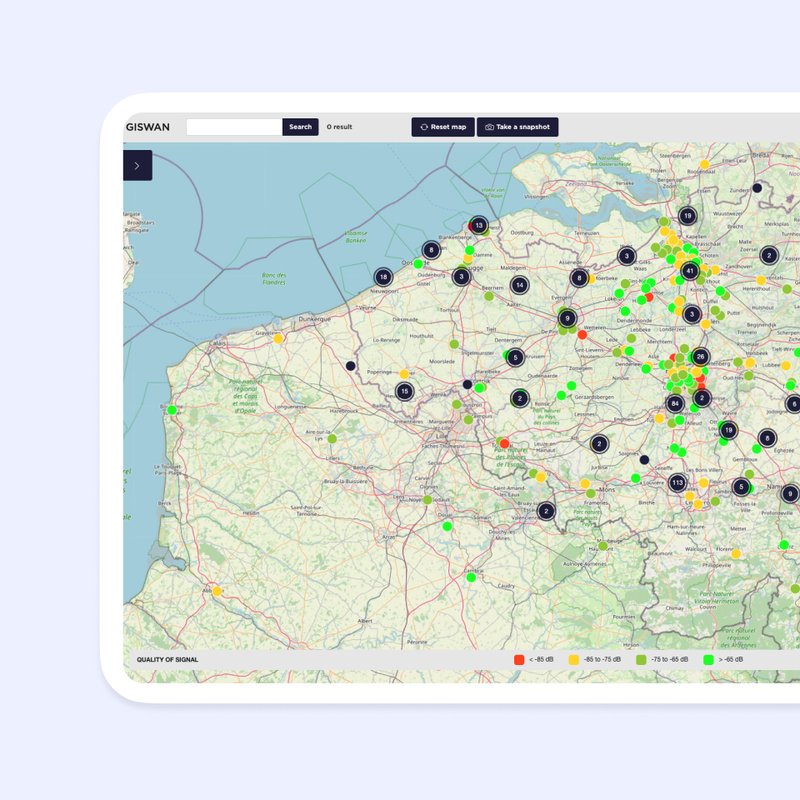The width and height of the screenshot is (800, 800).
Task: Select the yellow -85 to -75 dB swatch
Action: (574, 660)
